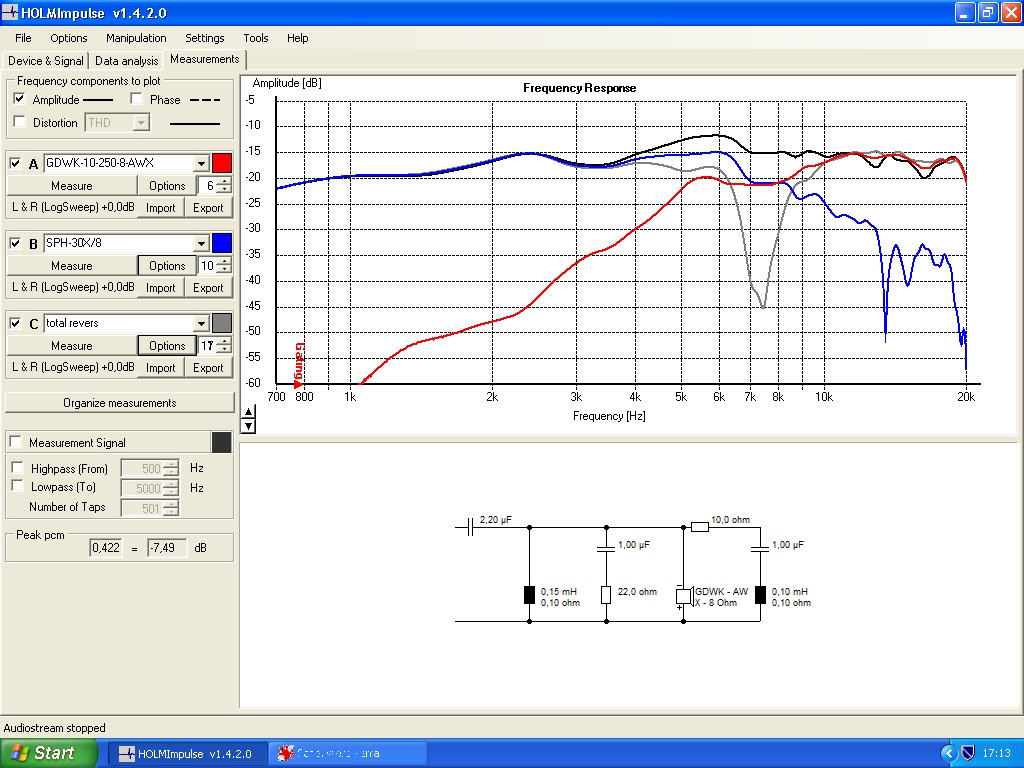
Task: Click the Number of Taps spinner arrows
Action: coord(171,507)
